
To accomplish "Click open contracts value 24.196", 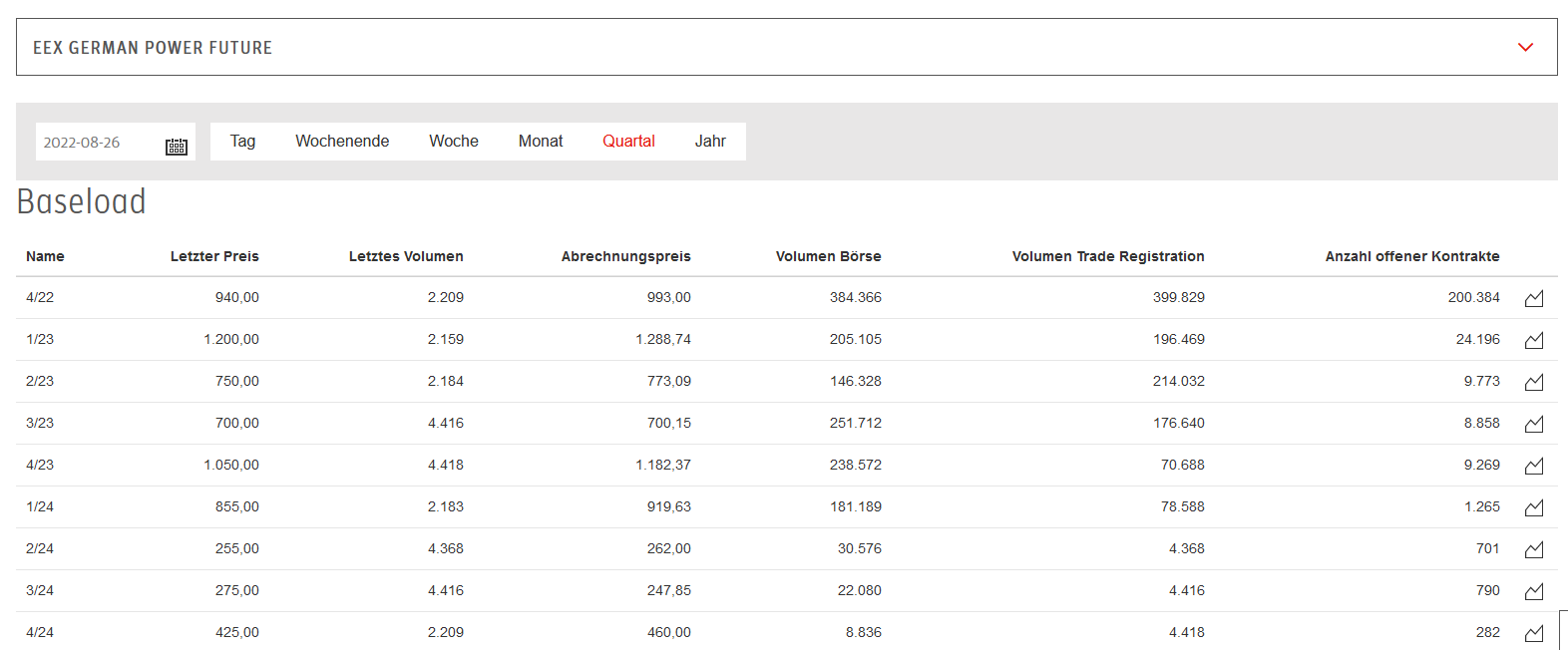I will pyautogui.click(x=1478, y=339).
